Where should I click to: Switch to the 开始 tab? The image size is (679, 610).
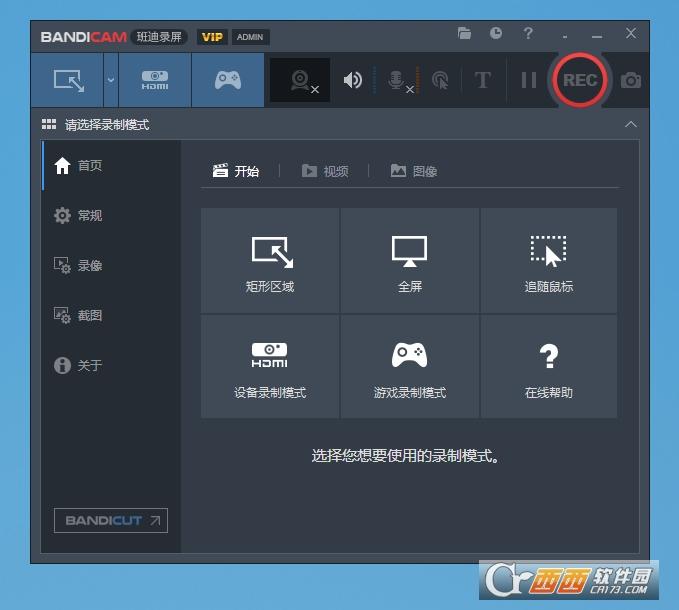(x=236, y=171)
